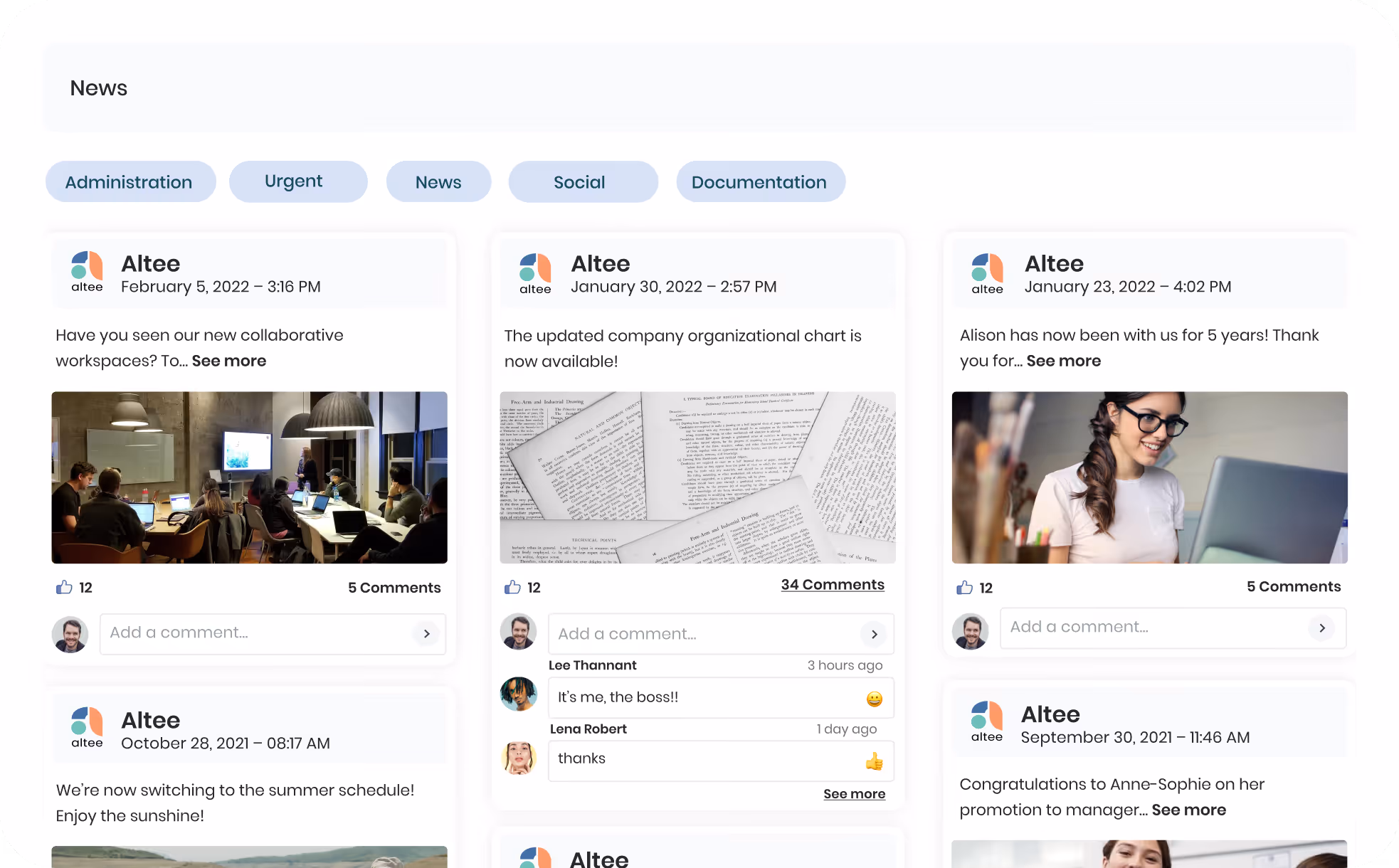Click user avatar beside January 30 comment box

tap(519, 631)
